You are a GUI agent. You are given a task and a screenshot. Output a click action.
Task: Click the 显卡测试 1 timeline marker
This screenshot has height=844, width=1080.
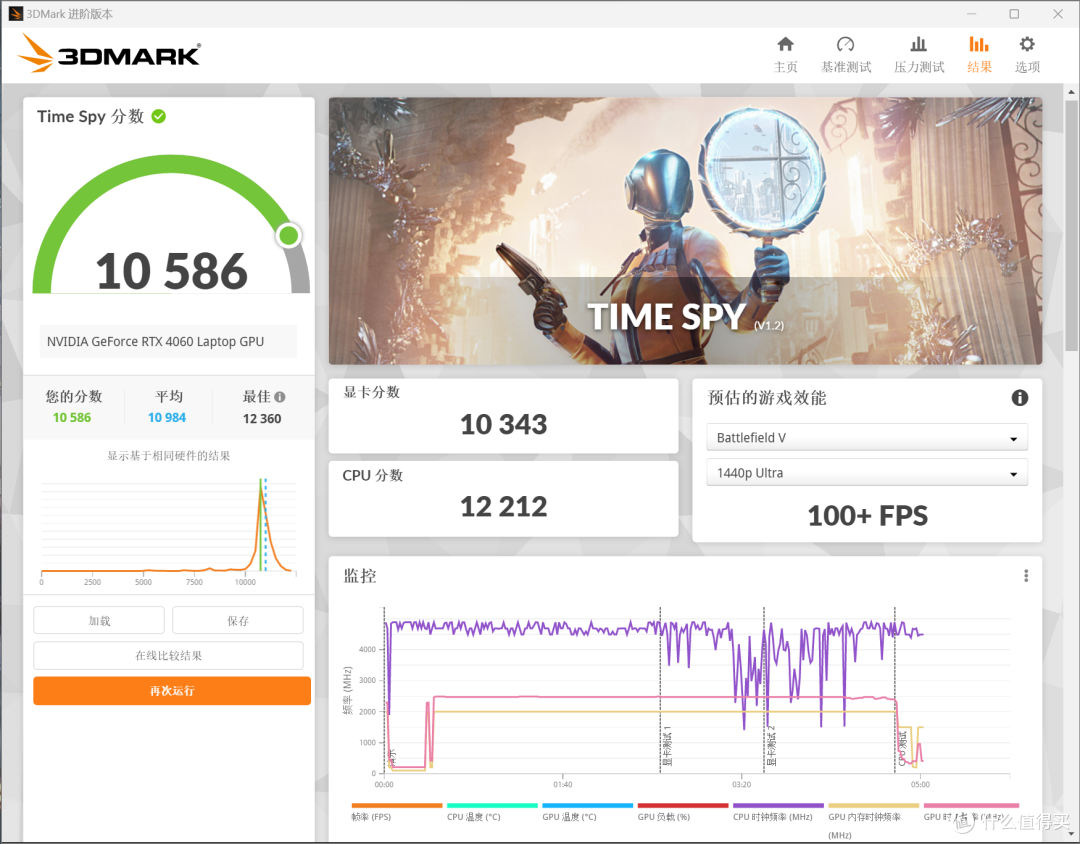666,745
